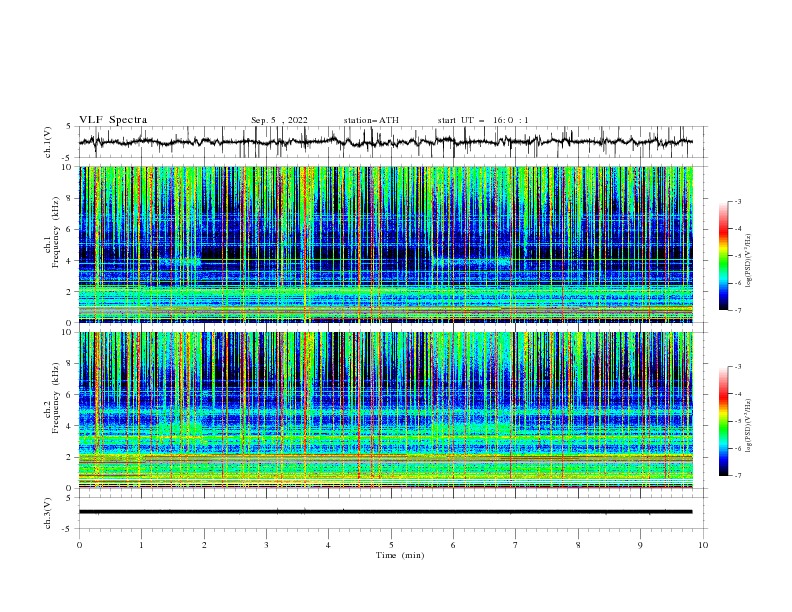Click the ch.1 voltage waveform trace
The image size is (792, 612).
point(386,142)
